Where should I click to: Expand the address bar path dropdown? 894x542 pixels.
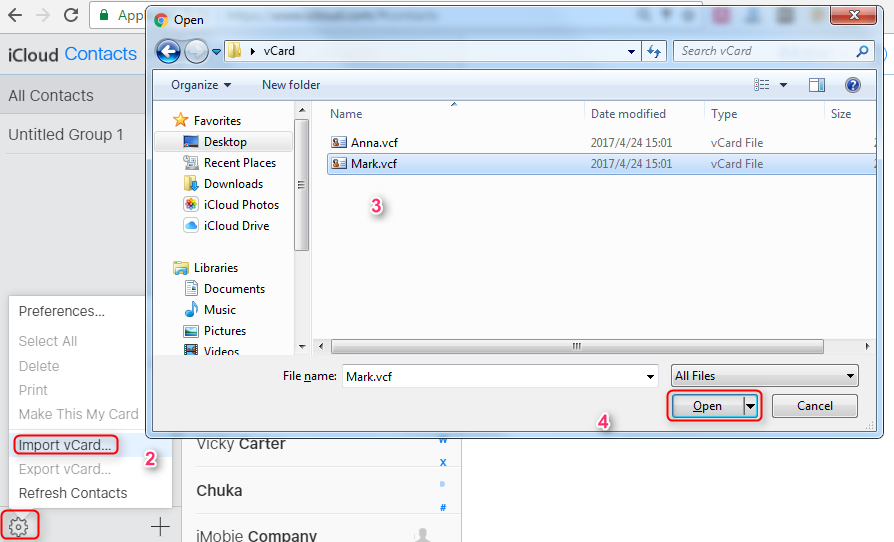click(x=631, y=51)
